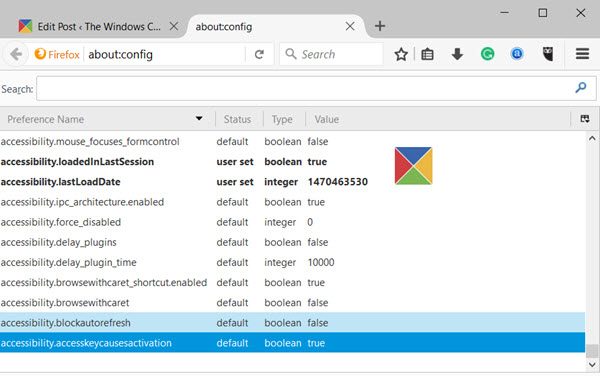Viewport: 600px width, 376px height.
Task: Maximize the Firefox window
Action: tap(543, 13)
